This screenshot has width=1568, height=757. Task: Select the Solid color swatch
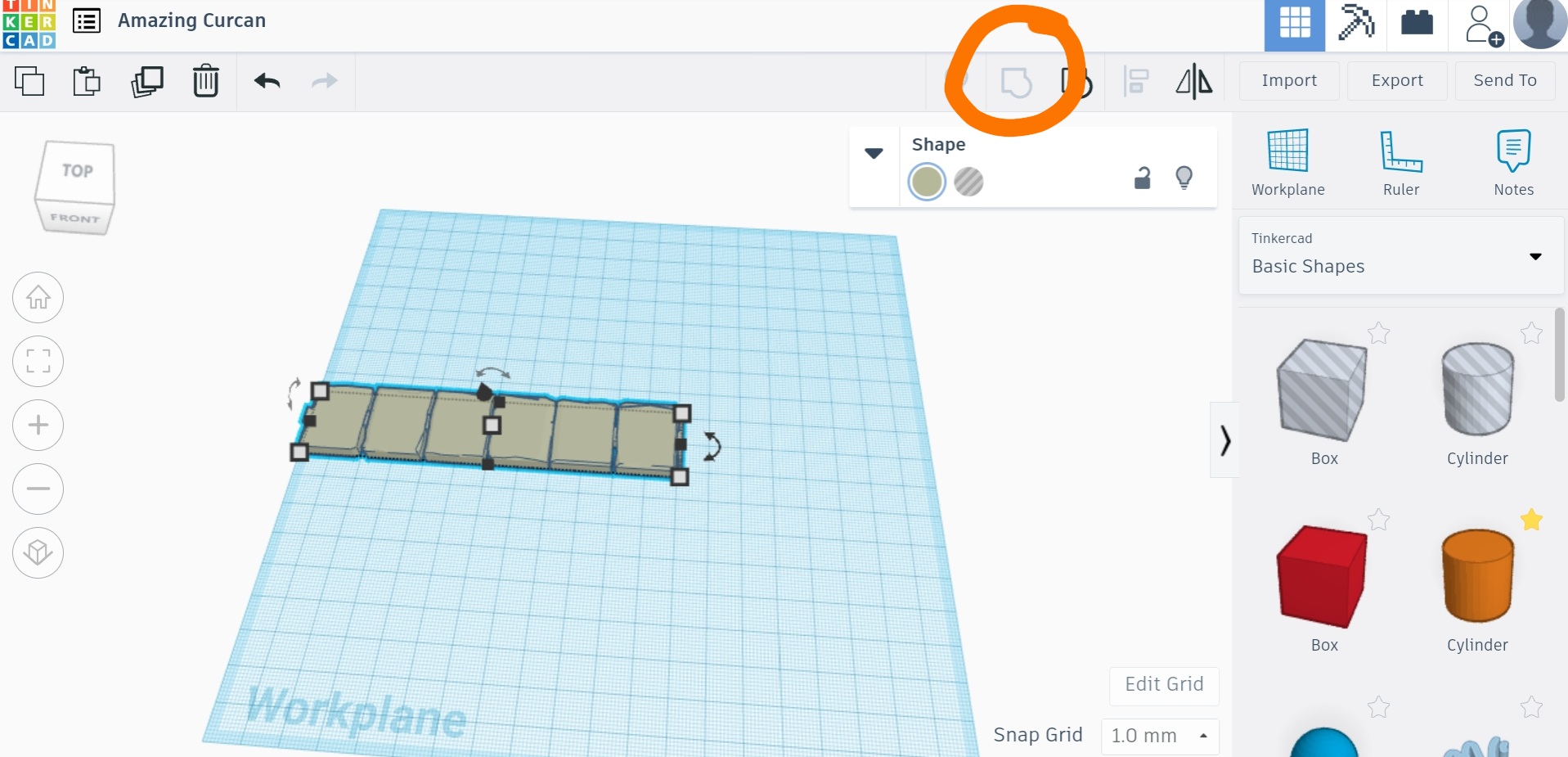click(x=927, y=182)
